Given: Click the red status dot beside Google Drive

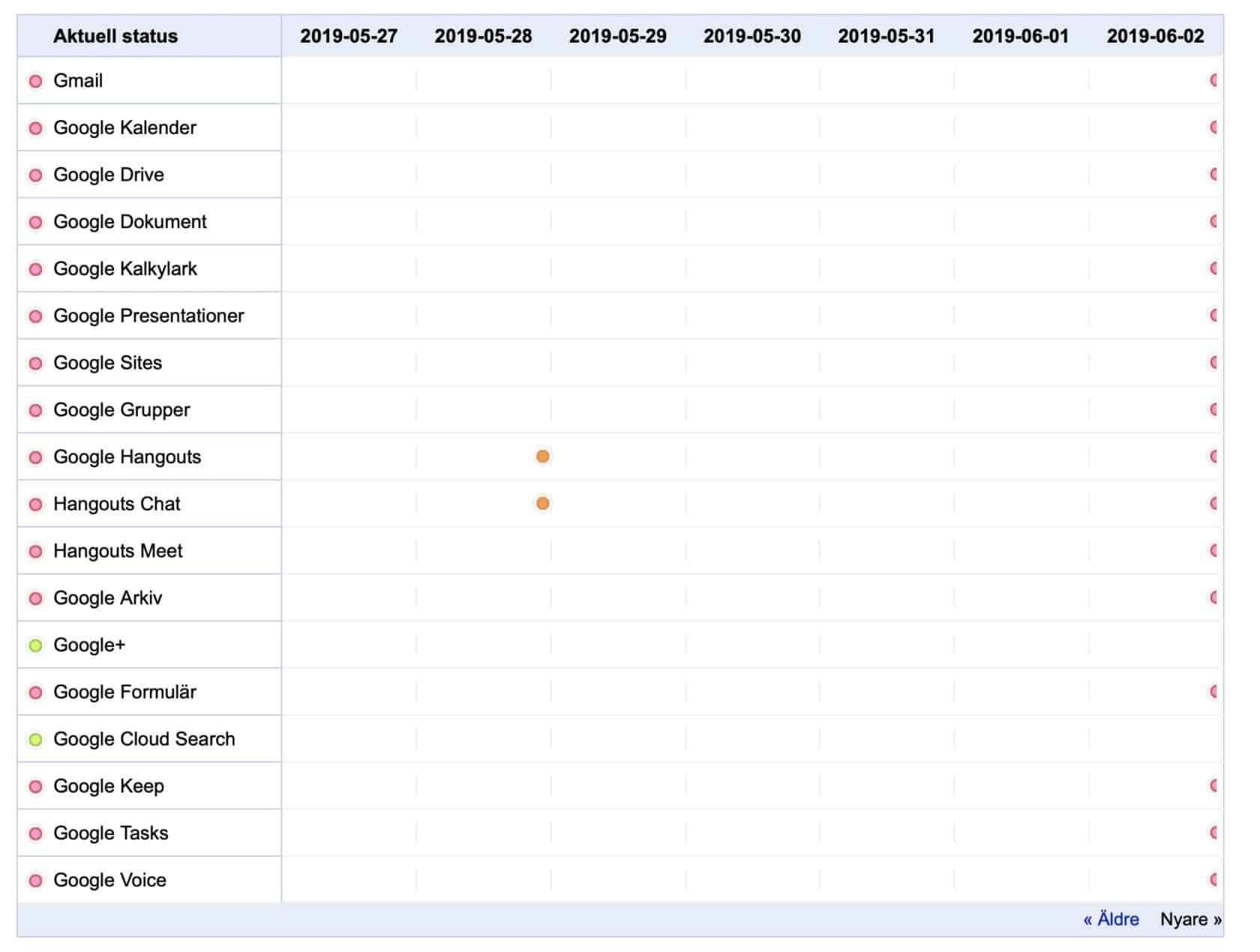Looking at the screenshot, I should pos(35,175).
